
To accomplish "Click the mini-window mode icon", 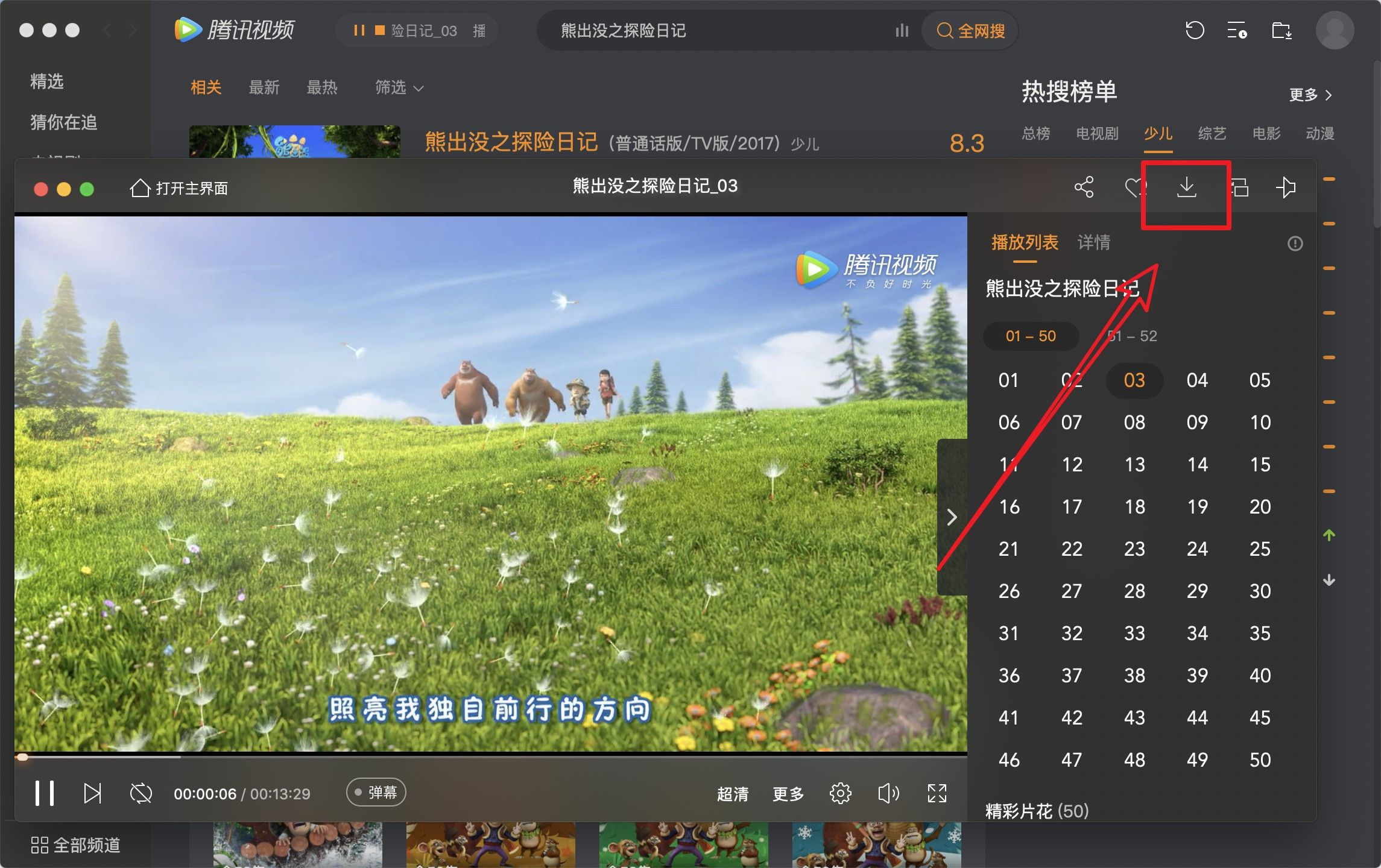I will [x=1239, y=187].
